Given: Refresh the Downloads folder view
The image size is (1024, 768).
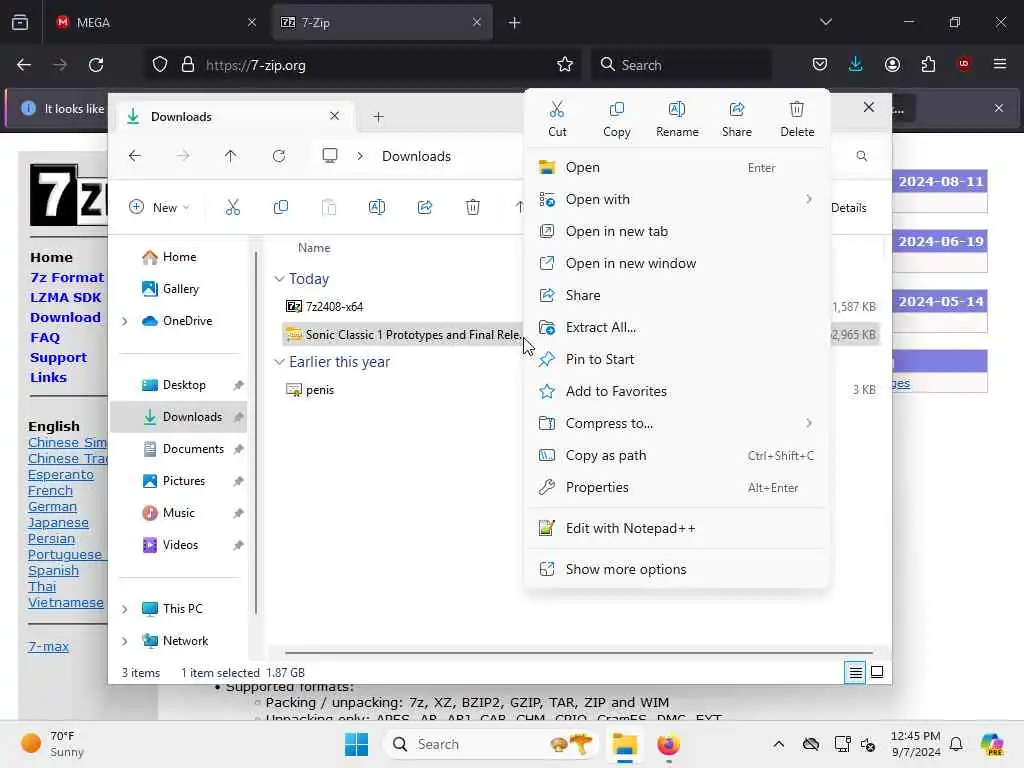Looking at the screenshot, I should click(279, 156).
